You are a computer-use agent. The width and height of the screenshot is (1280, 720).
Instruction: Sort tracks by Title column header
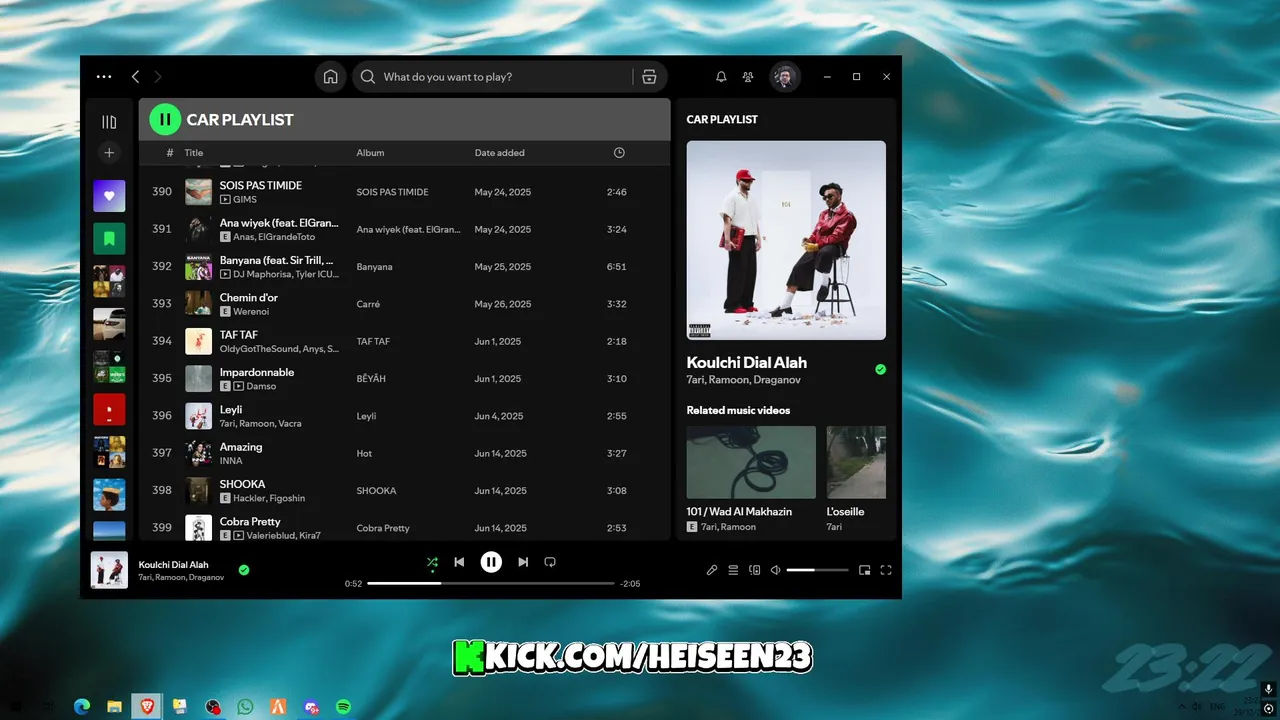click(x=194, y=153)
